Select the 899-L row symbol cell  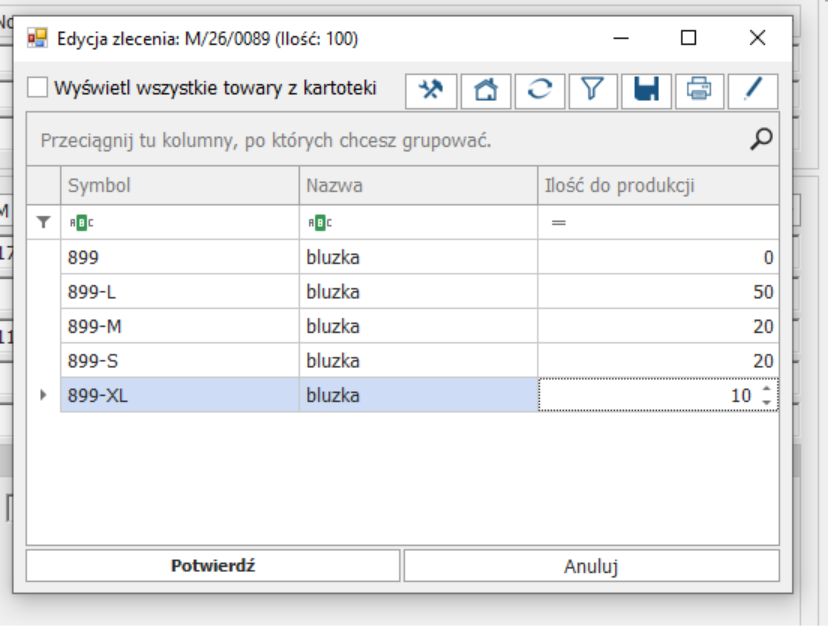coord(180,292)
